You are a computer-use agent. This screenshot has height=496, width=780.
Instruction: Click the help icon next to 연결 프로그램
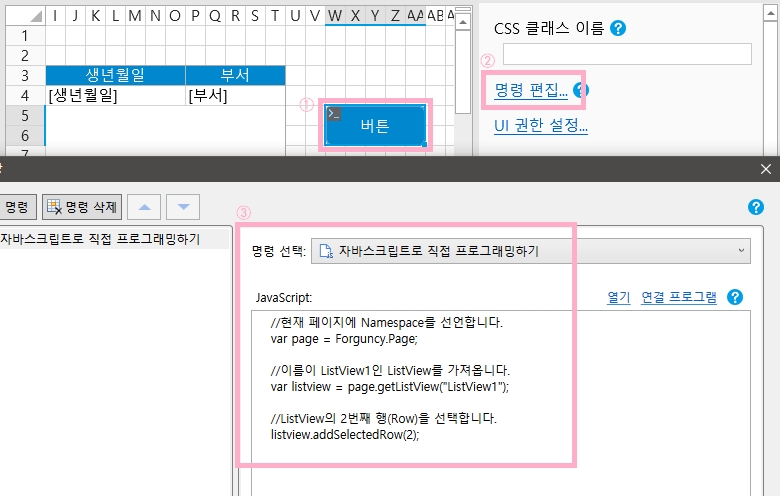click(735, 297)
